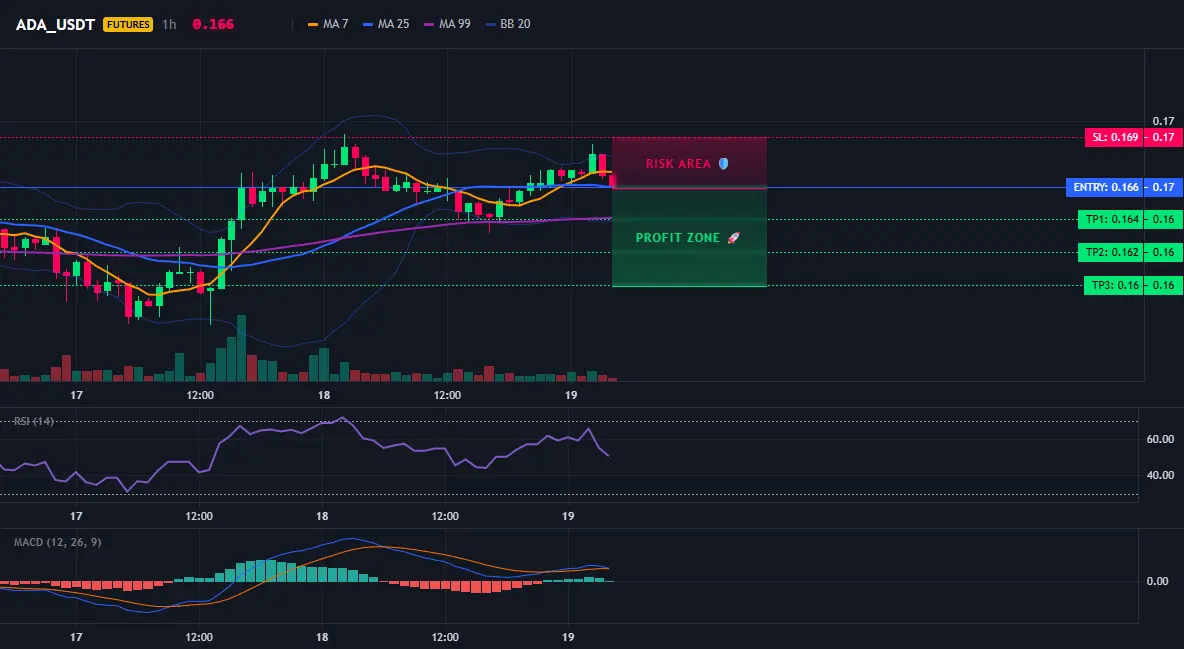The height and width of the screenshot is (649, 1184).
Task: Click the 0.166 current price
Action: coord(213,24)
